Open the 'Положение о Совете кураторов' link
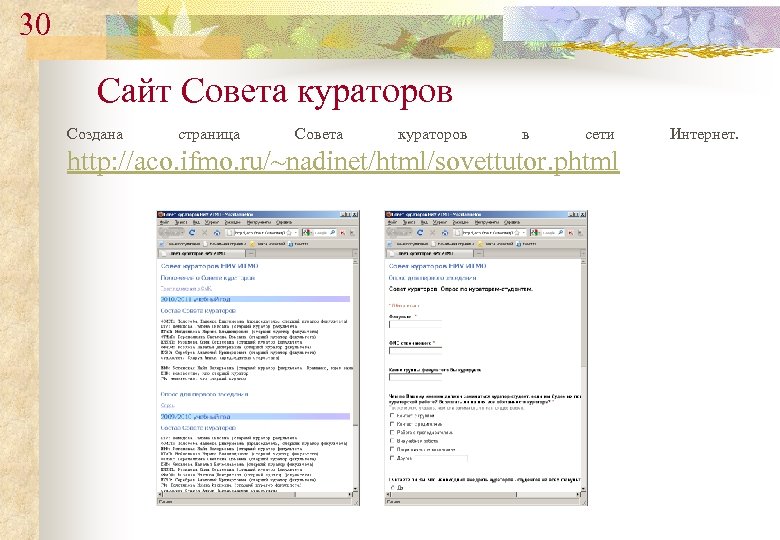780x540 pixels. 208,278
